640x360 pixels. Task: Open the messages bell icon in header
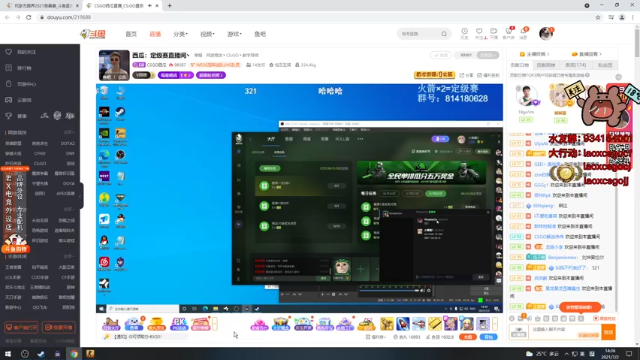pos(523,31)
